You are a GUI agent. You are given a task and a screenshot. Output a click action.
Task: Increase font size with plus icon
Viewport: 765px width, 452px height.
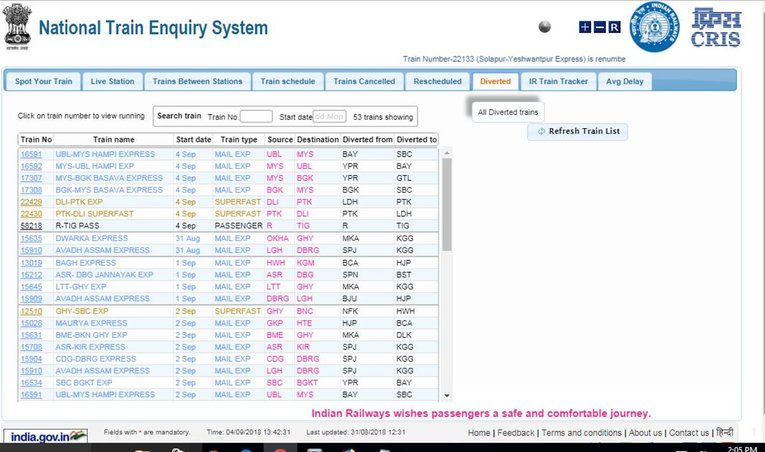[585, 27]
